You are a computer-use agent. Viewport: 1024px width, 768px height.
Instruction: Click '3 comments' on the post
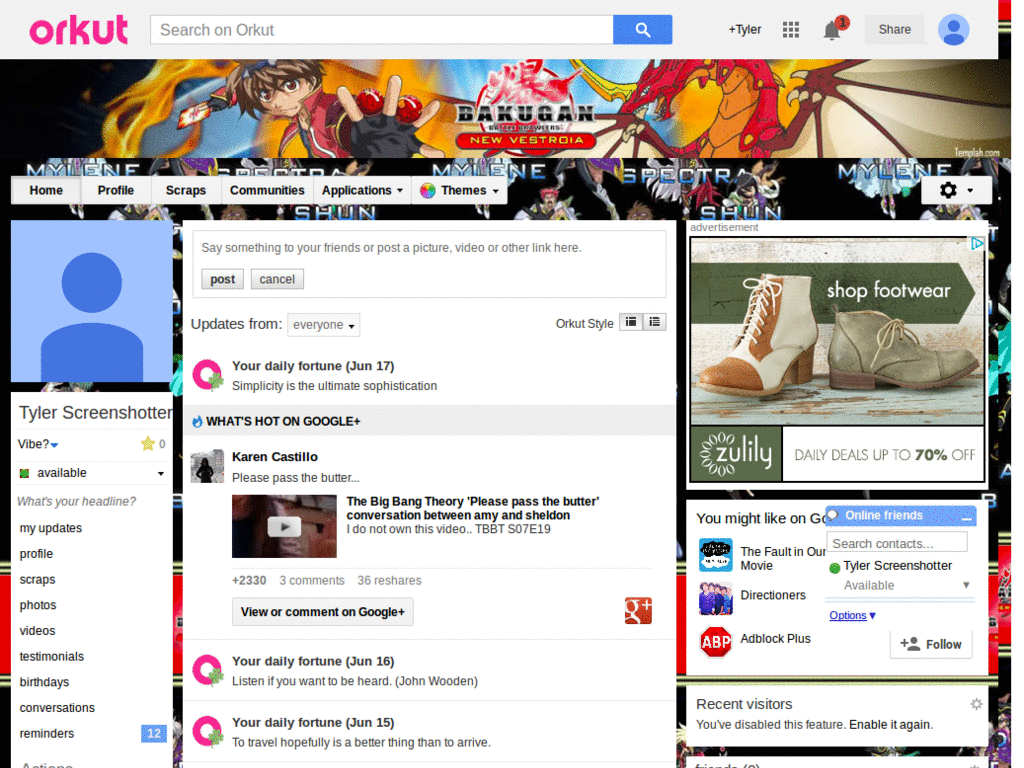[x=312, y=581]
